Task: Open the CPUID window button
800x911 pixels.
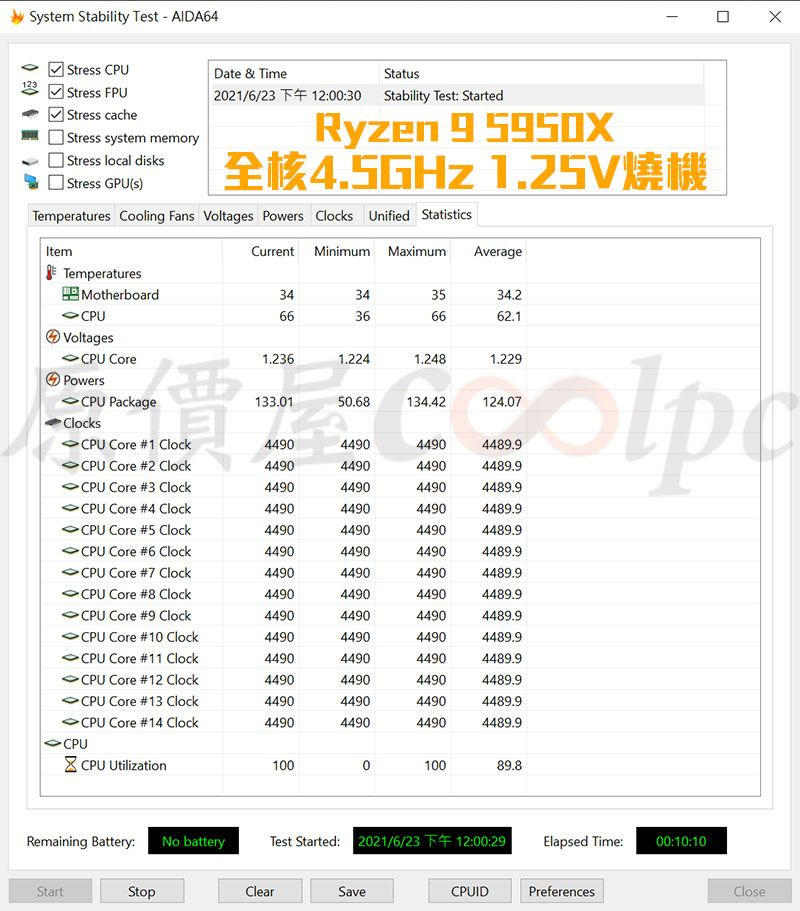Action: (470, 891)
